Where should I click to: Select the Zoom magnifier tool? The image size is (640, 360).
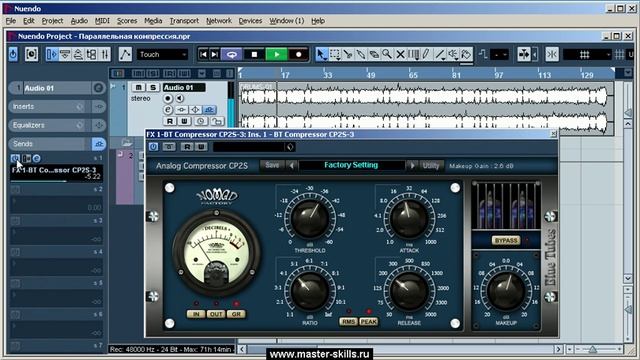tap(387, 54)
